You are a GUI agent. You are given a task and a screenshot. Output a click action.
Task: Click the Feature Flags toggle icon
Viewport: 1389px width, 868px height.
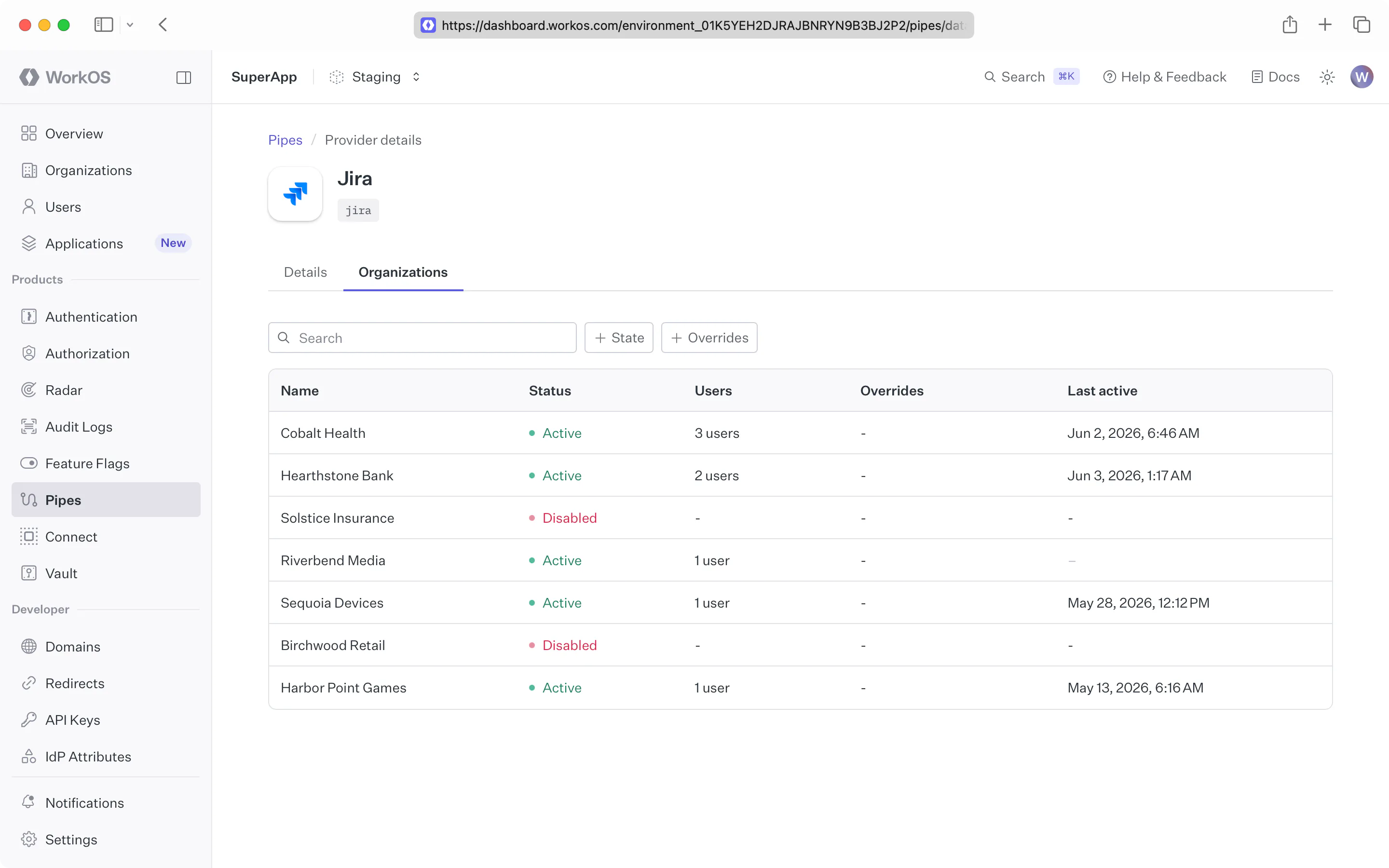coord(29,463)
